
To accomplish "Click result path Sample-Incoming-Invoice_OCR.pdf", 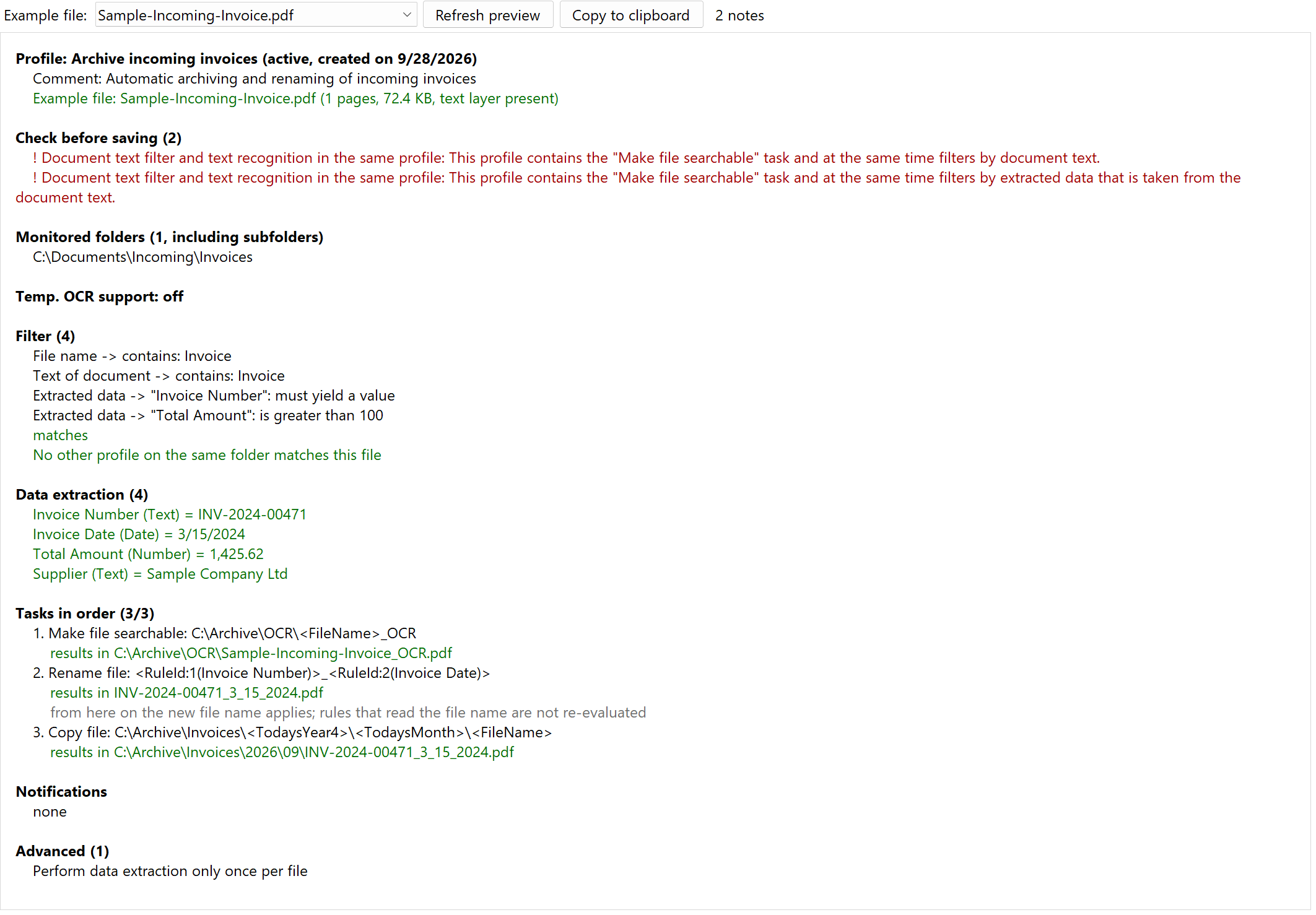I will [251, 653].
